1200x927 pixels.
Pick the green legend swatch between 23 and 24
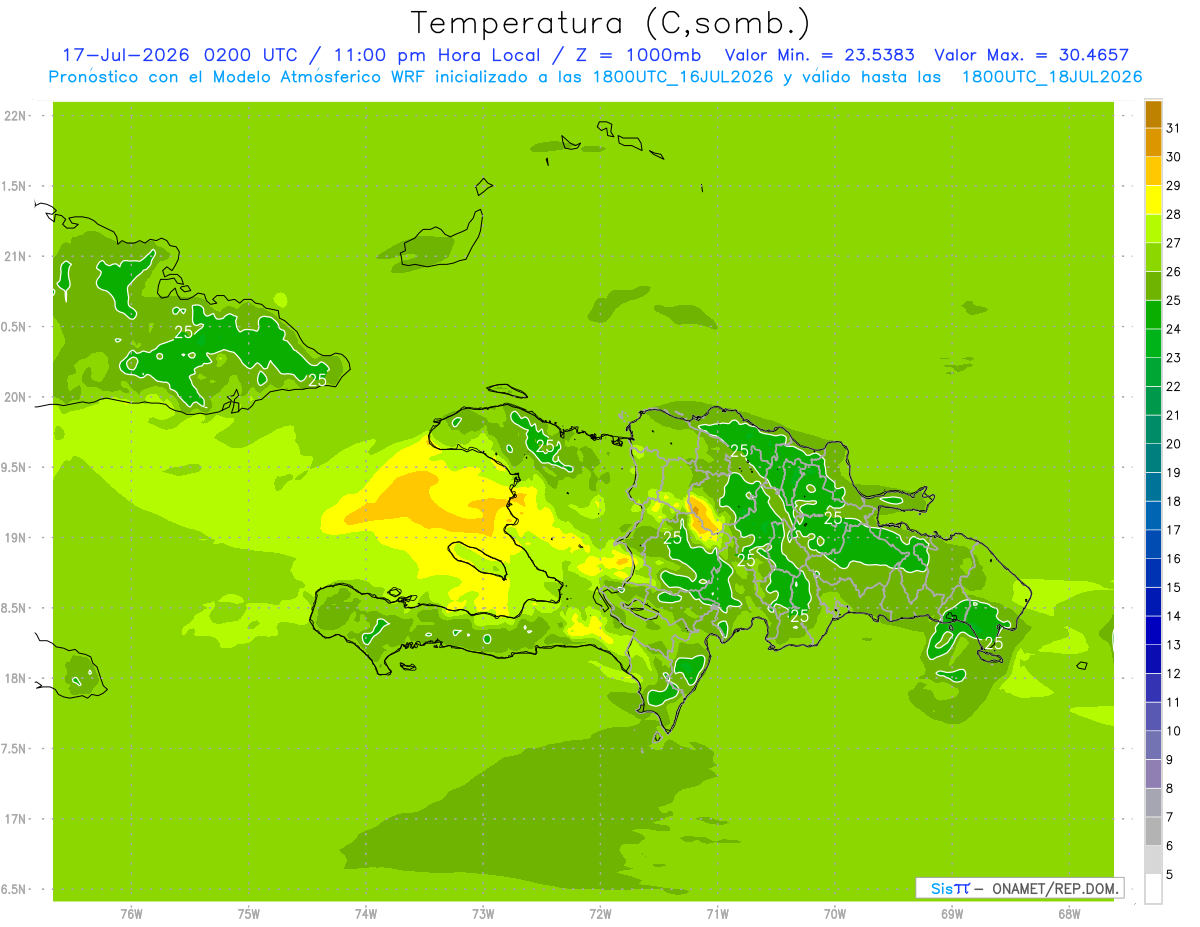(1153, 343)
